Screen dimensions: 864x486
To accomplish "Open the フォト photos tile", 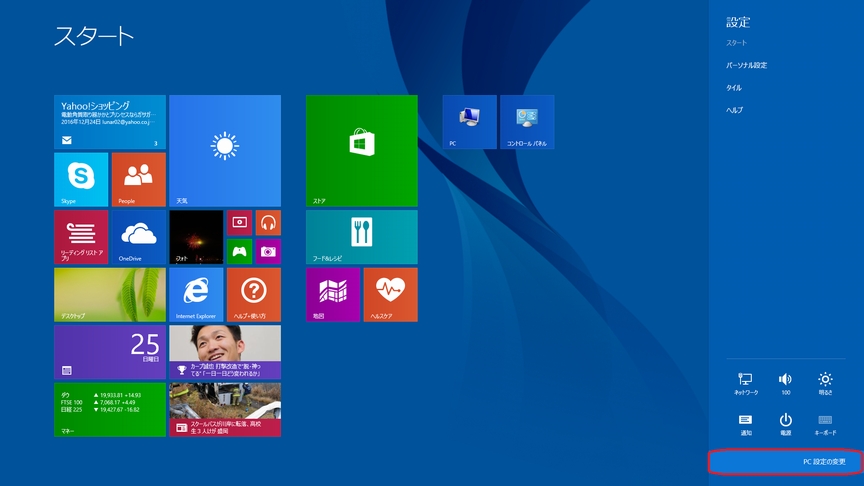I will tap(196, 237).
